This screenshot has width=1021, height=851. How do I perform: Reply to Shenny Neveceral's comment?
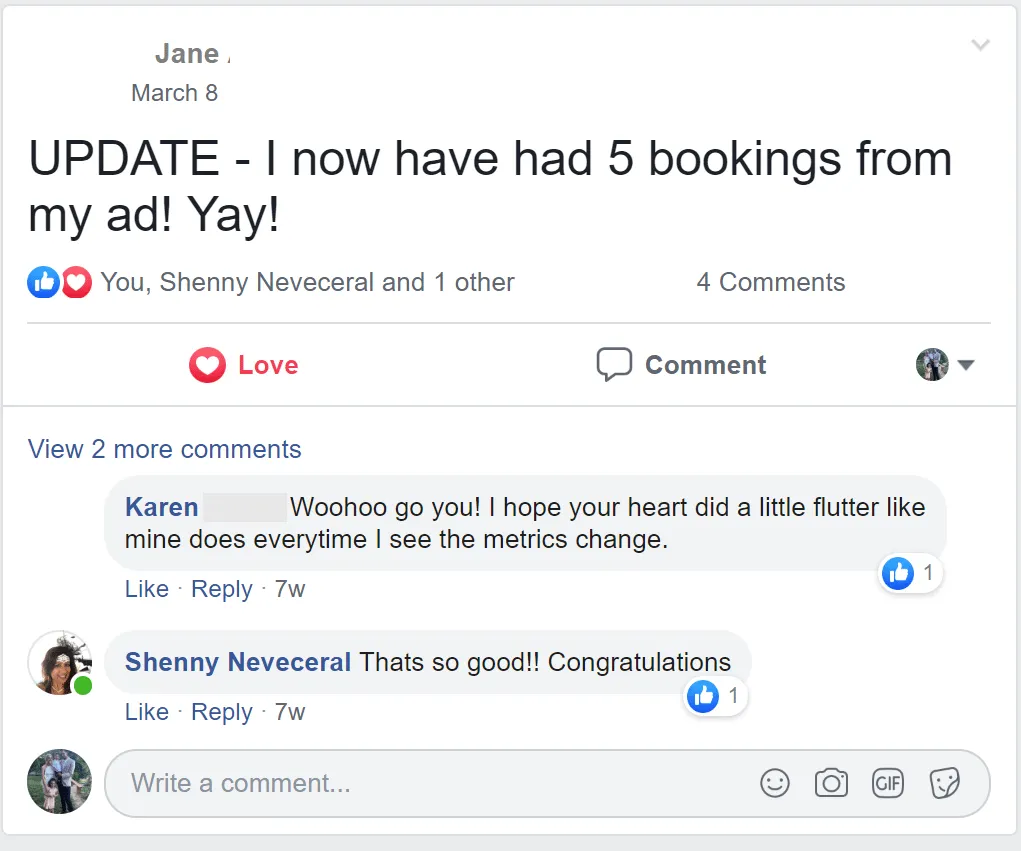pos(221,712)
